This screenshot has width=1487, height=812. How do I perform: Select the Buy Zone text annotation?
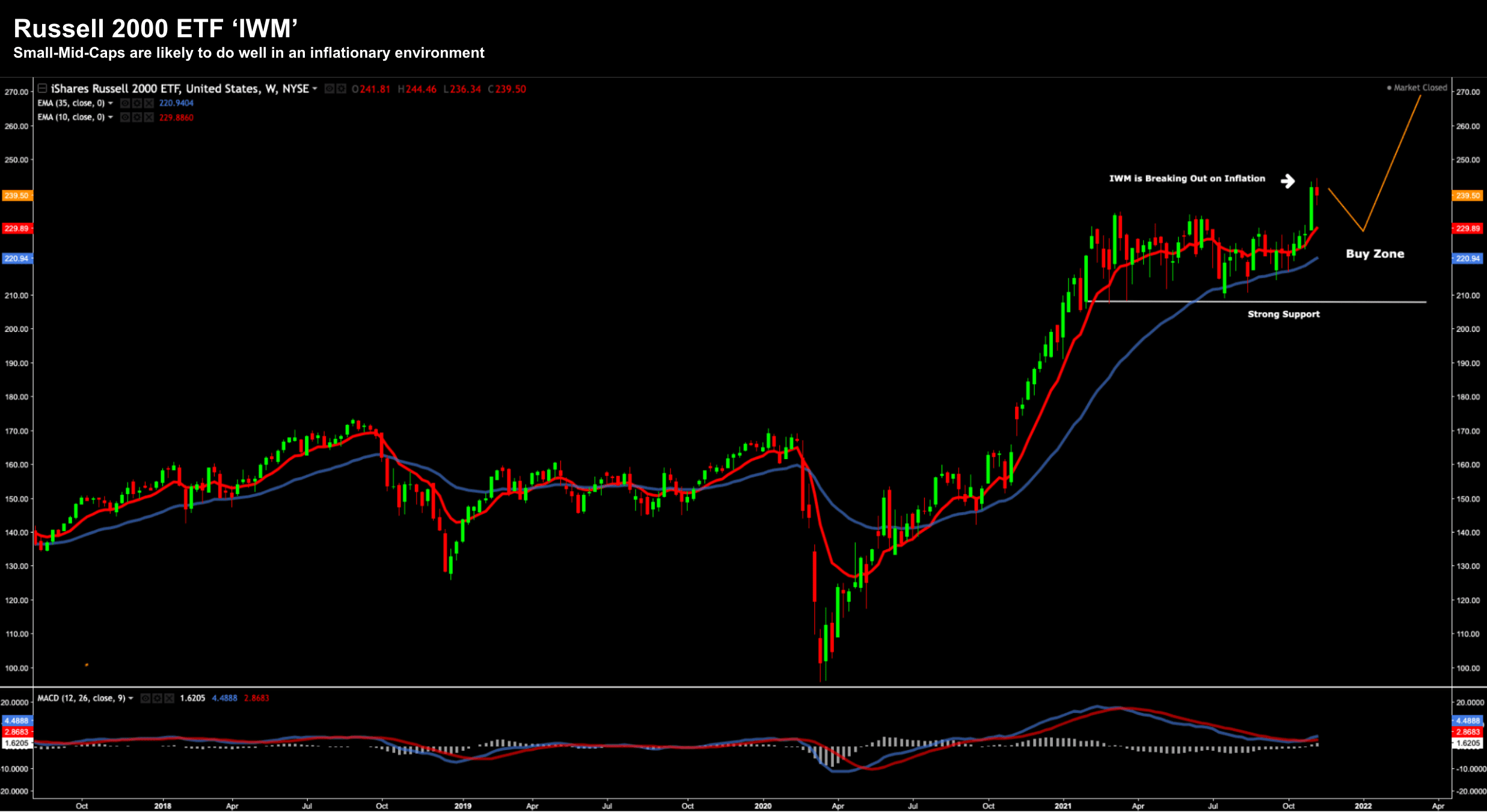point(1375,254)
